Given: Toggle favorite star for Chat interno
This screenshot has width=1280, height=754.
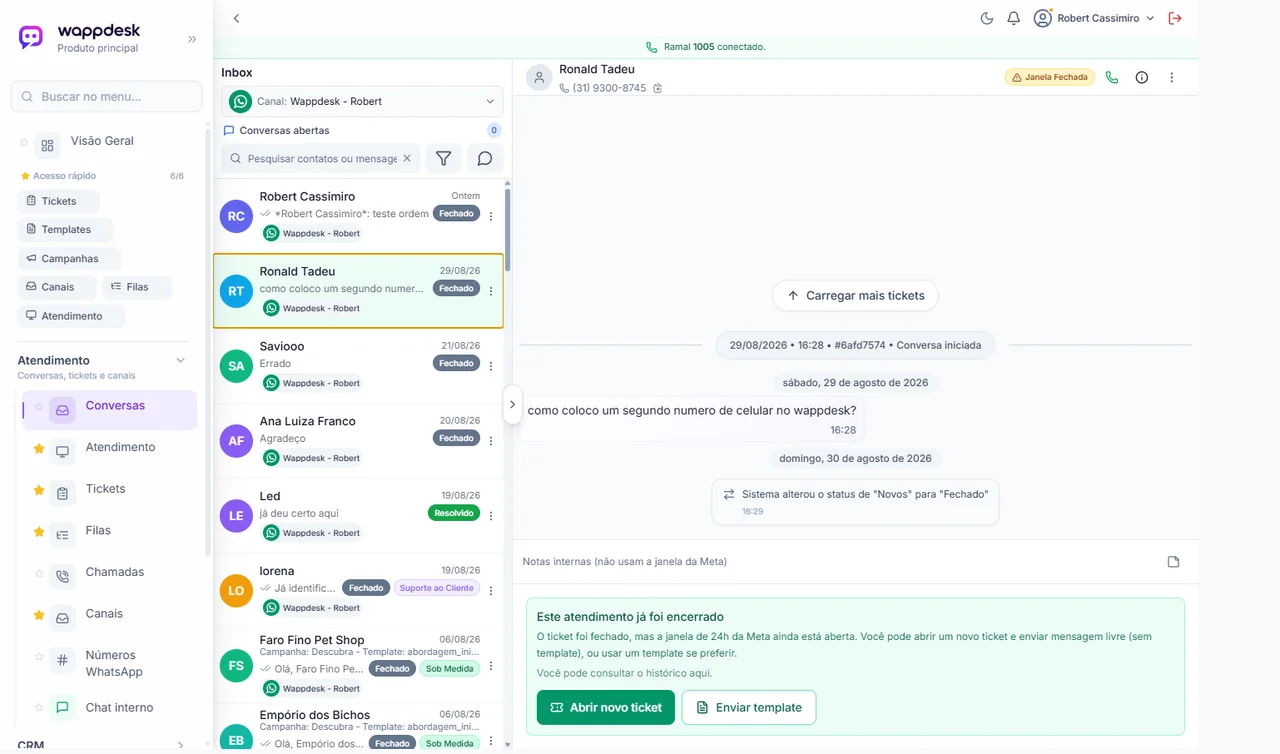Looking at the screenshot, I should [39, 709].
